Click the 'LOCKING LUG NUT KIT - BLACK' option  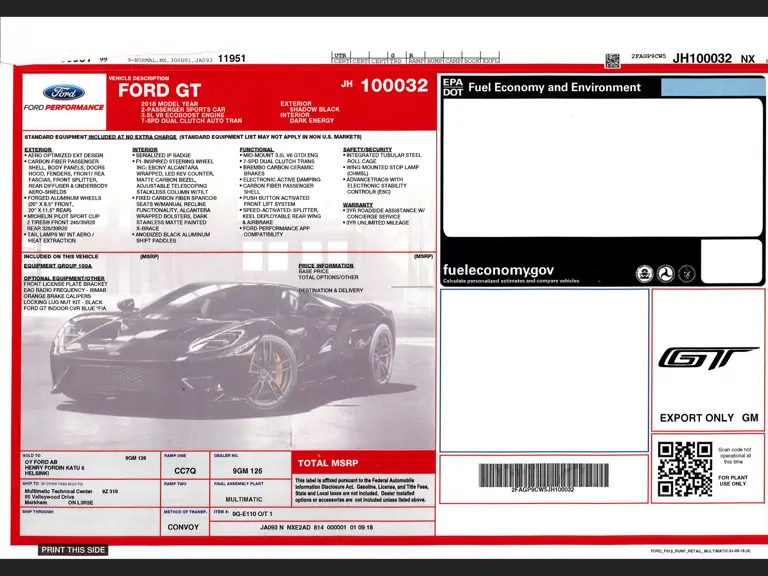[63, 303]
